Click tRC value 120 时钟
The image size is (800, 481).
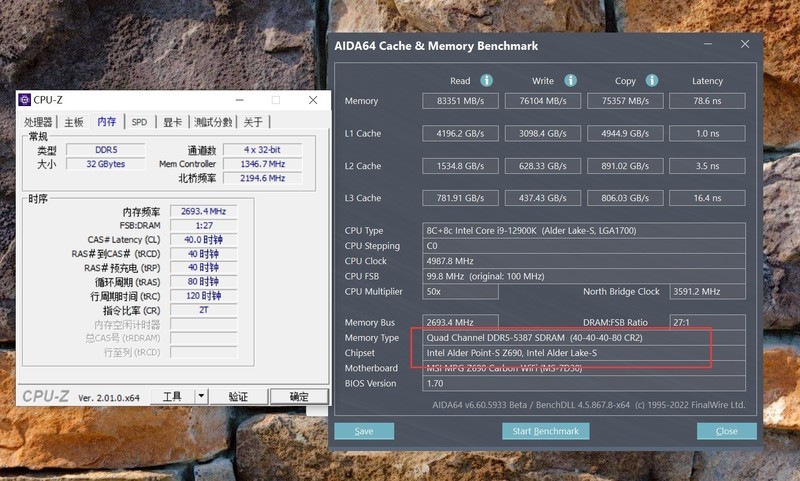click(x=204, y=296)
